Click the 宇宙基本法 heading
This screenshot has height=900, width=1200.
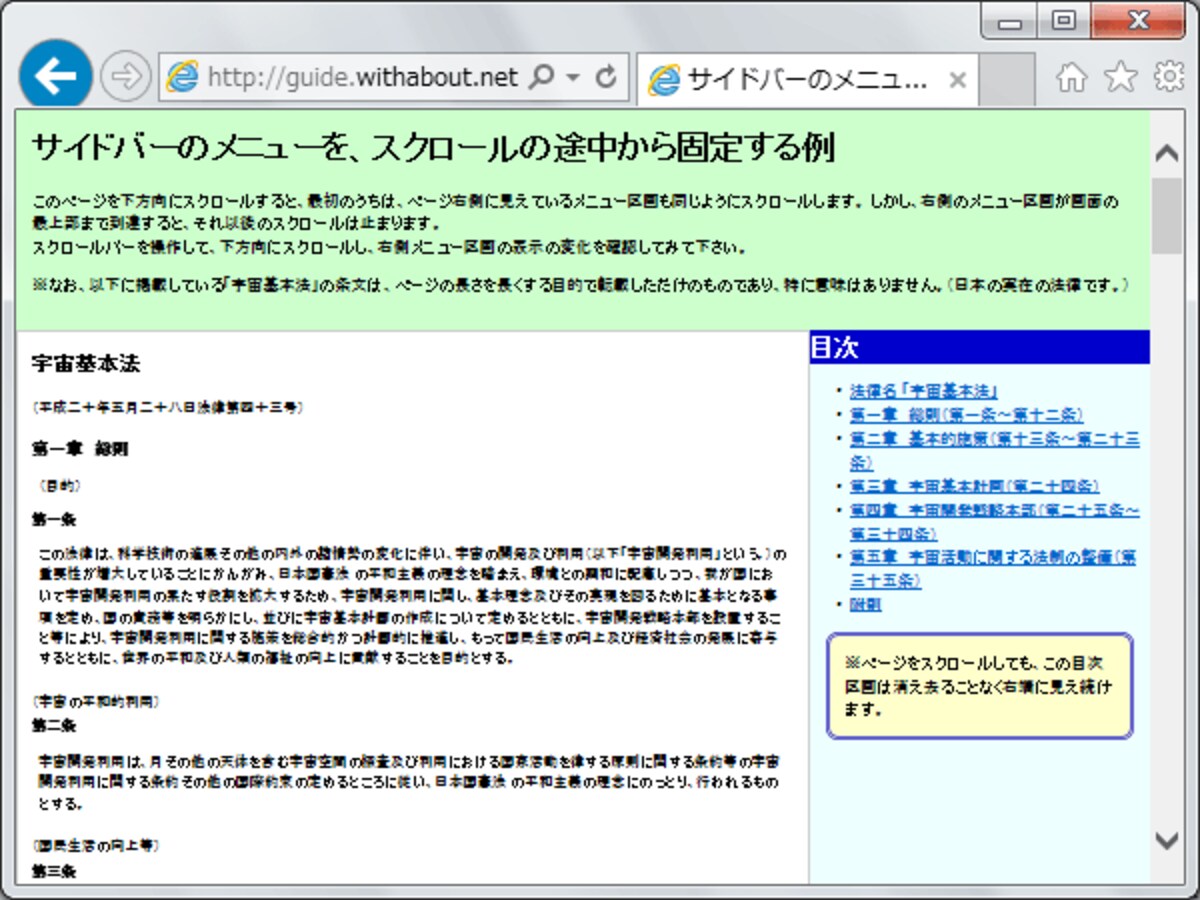(x=86, y=363)
